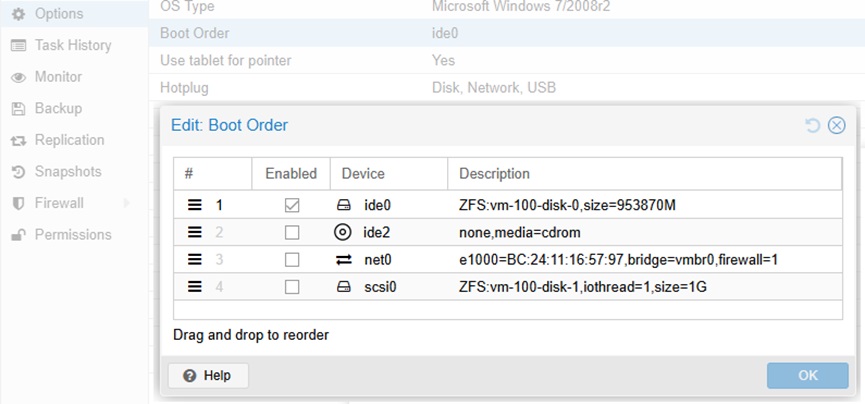The image size is (865, 404).
Task: Enable net0 as a boot device
Action: [292, 259]
